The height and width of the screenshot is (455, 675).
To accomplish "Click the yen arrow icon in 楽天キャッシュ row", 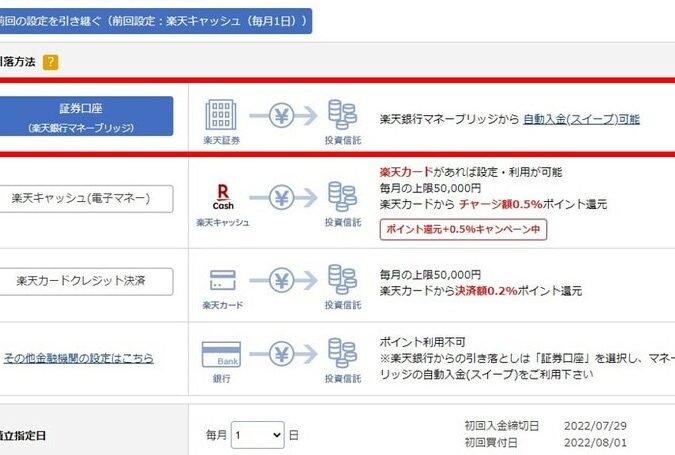I will click(x=281, y=198).
